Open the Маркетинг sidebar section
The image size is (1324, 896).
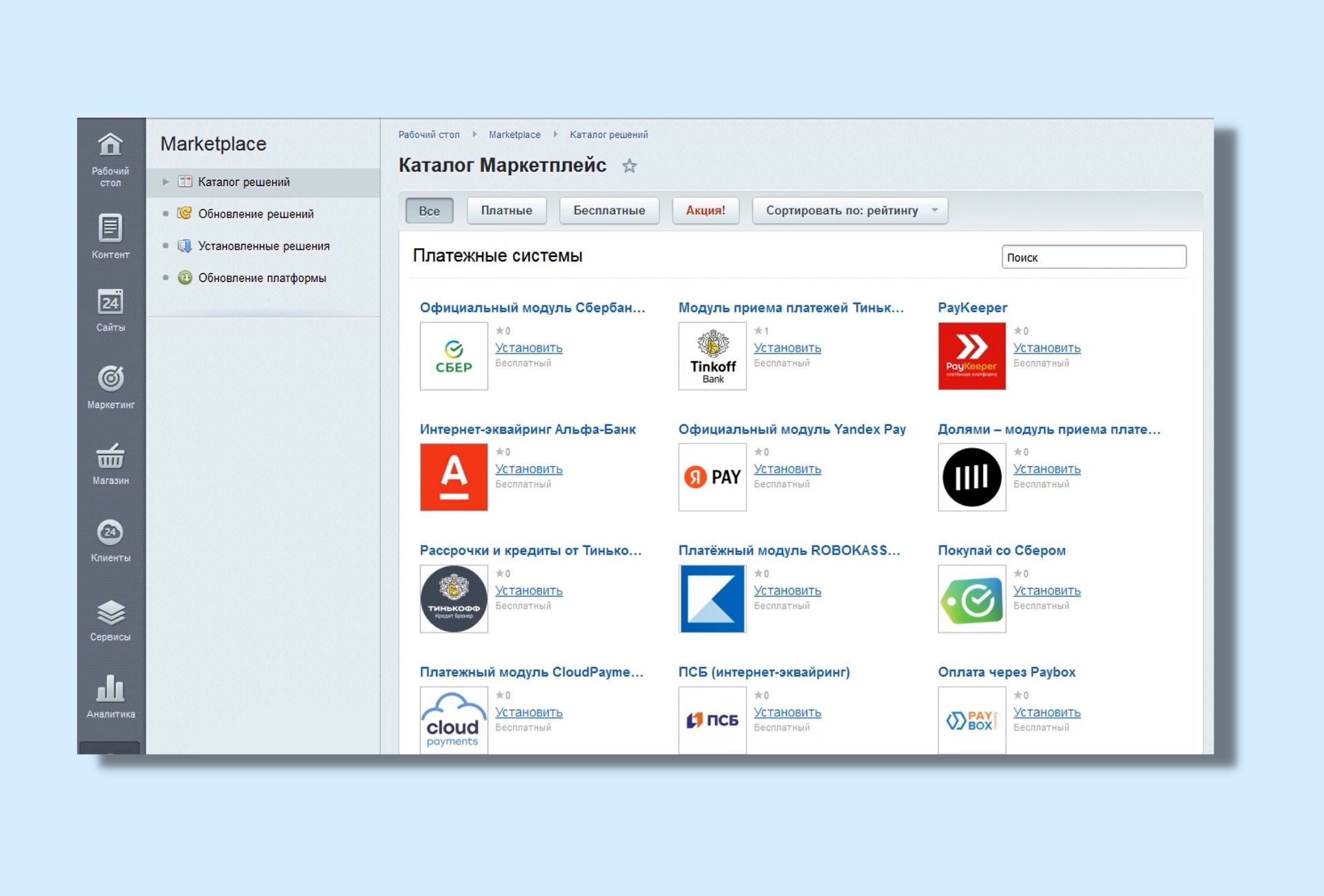110,387
